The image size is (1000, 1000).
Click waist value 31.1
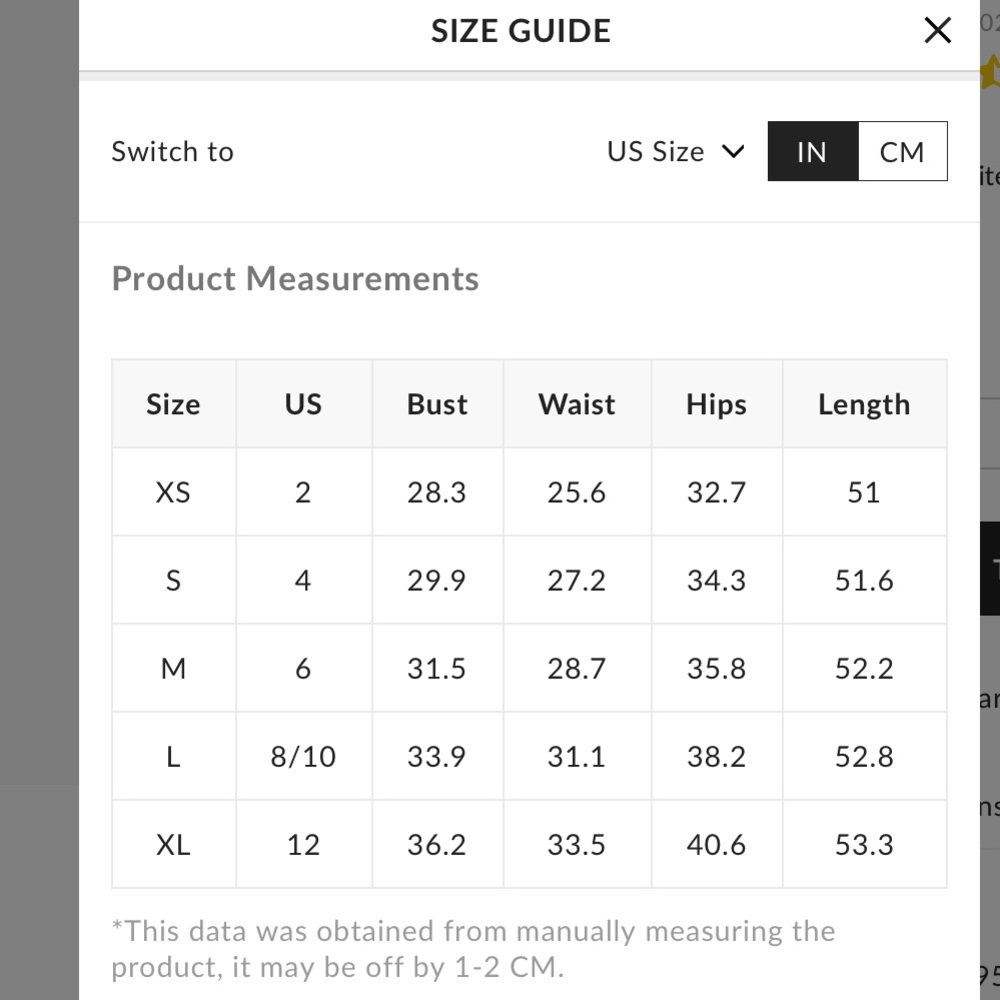point(577,756)
